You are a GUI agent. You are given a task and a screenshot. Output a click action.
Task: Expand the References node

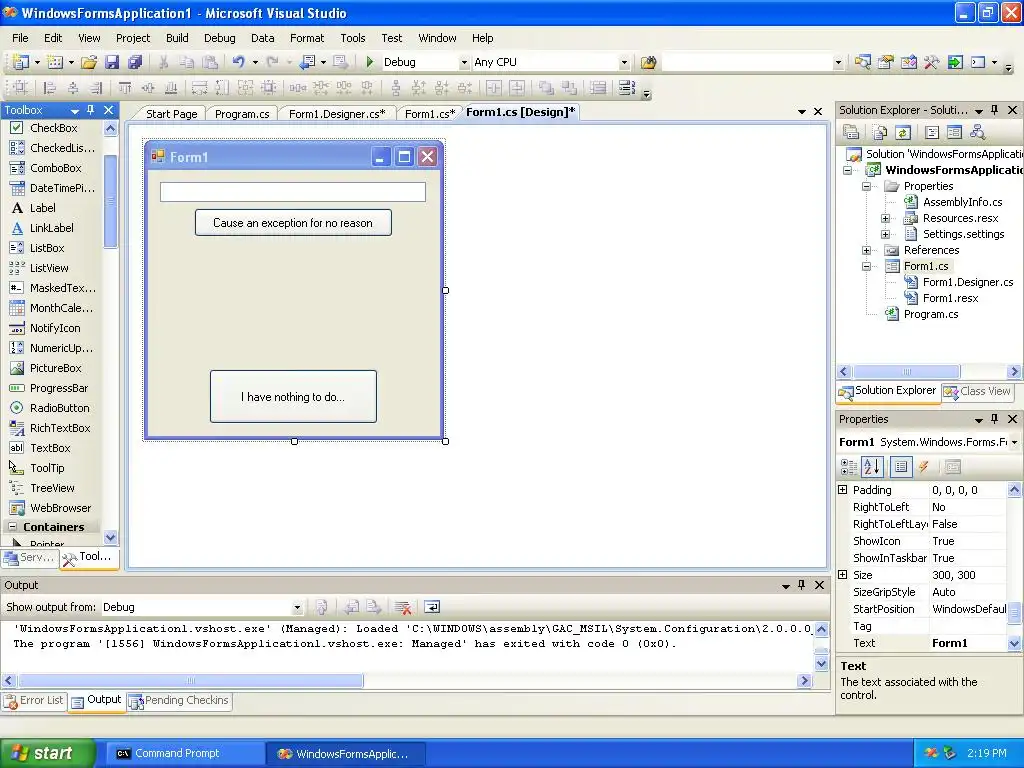pyautogui.click(x=867, y=250)
